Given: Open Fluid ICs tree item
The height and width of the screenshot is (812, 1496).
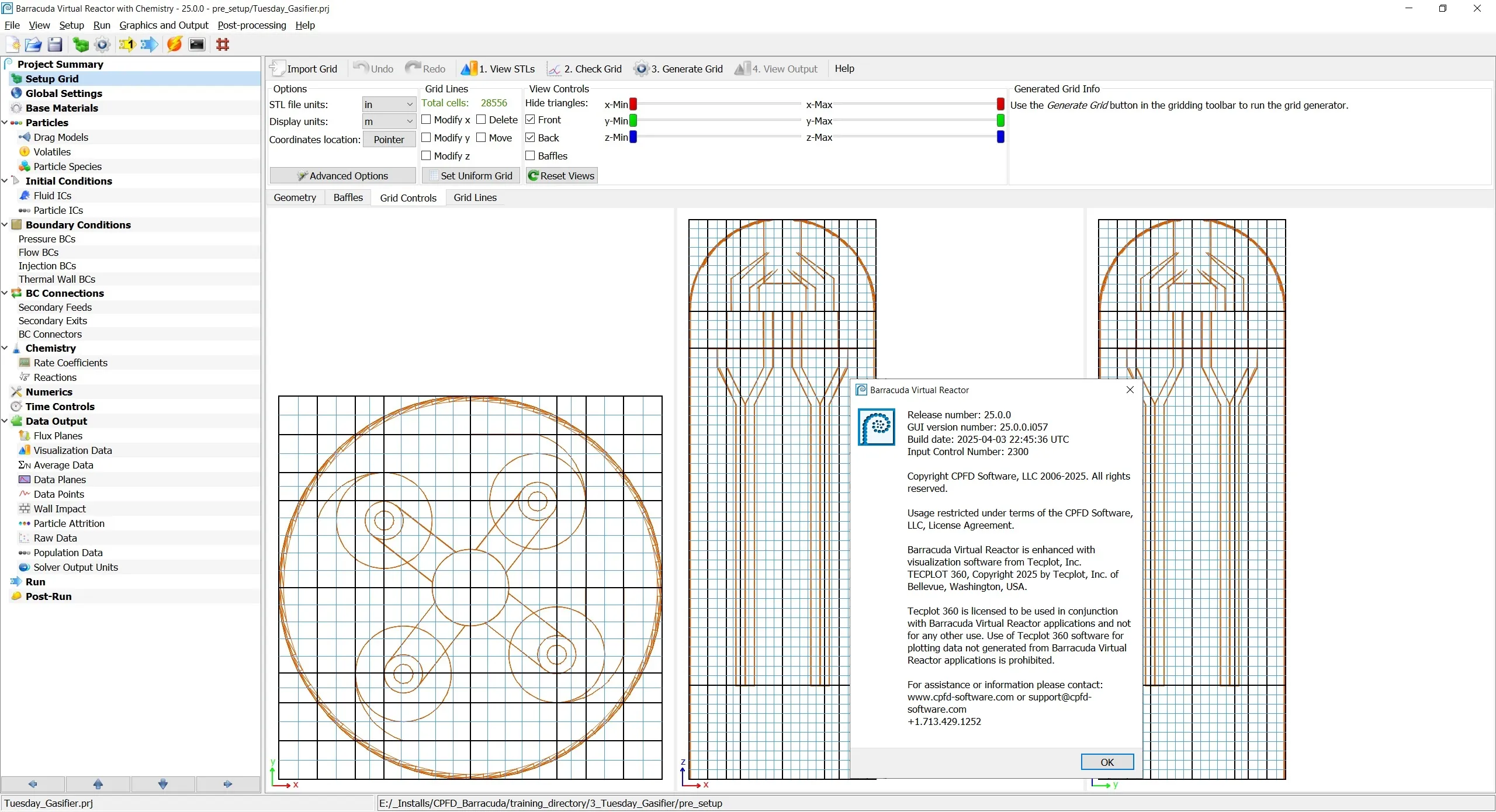Looking at the screenshot, I should pyautogui.click(x=52, y=196).
